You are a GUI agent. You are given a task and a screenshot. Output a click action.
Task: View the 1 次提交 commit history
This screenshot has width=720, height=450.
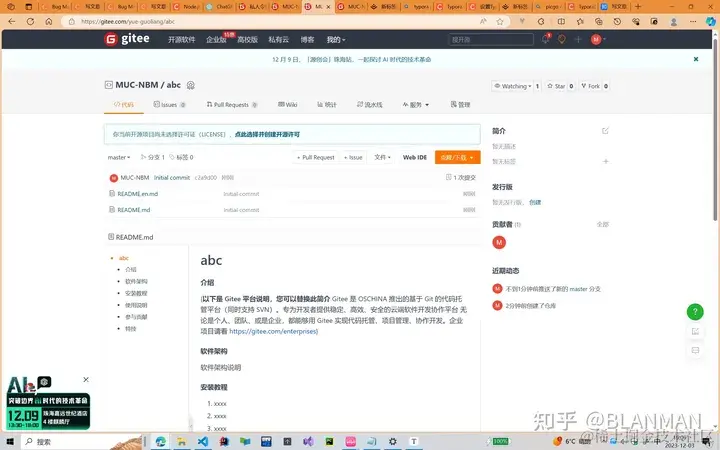click(x=461, y=177)
